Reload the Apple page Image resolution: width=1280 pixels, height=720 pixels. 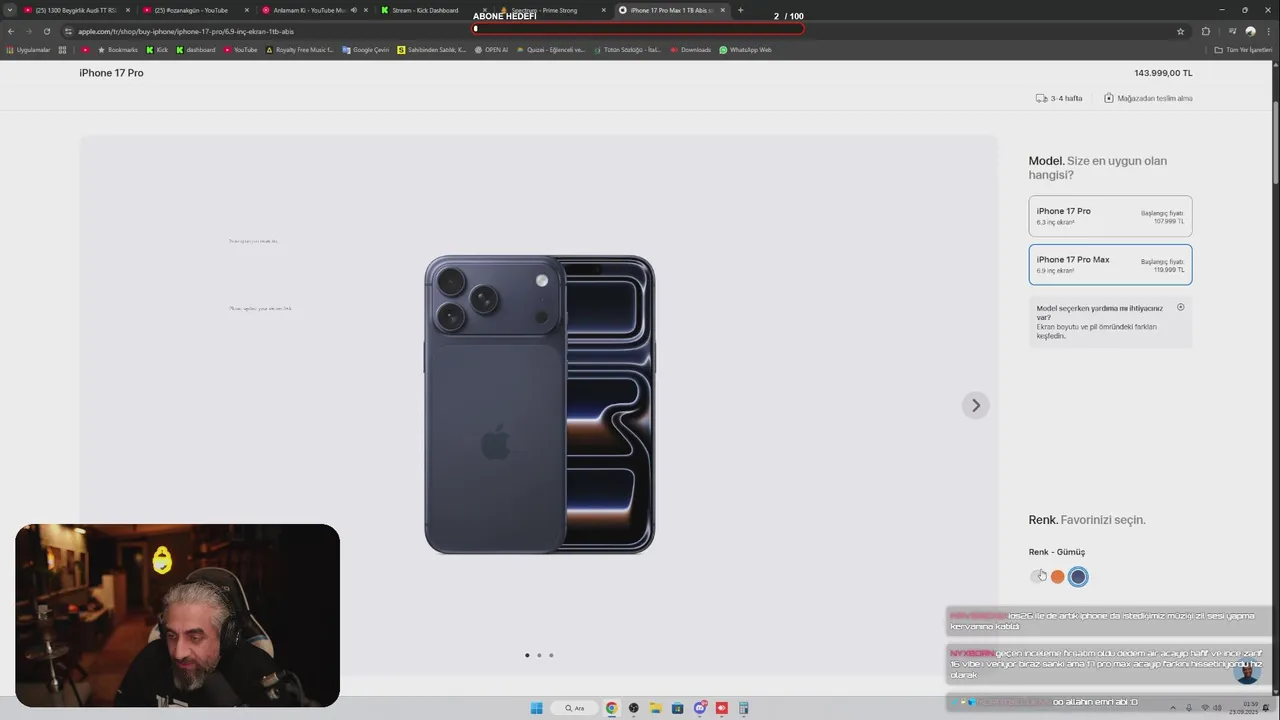pyautogui.click(x=46, y=31)
